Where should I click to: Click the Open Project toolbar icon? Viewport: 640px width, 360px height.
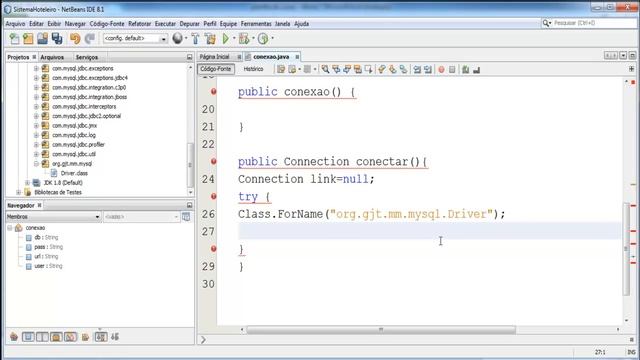click(42, 39)
